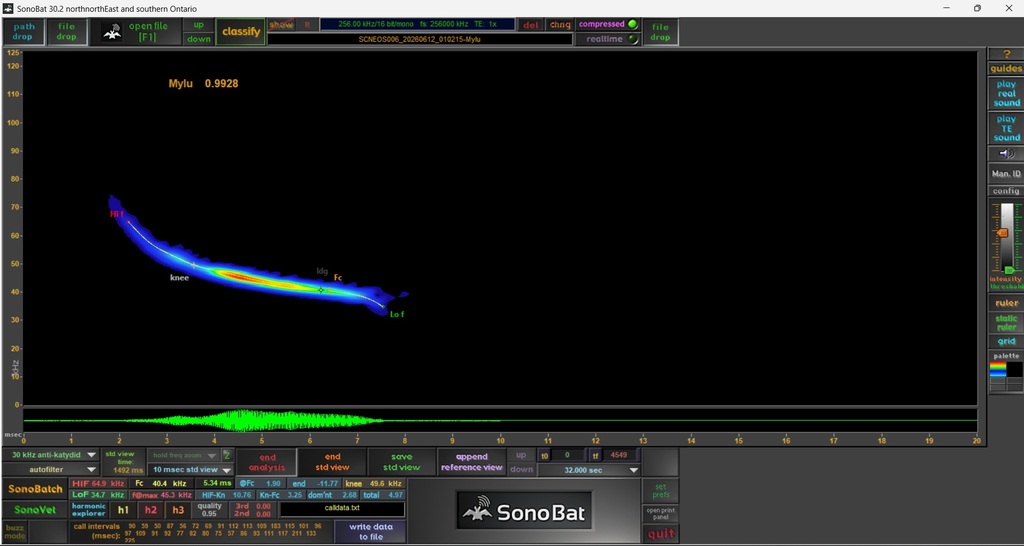
Task: Adjust the orange intensity slider handle
Action: 1002,233
